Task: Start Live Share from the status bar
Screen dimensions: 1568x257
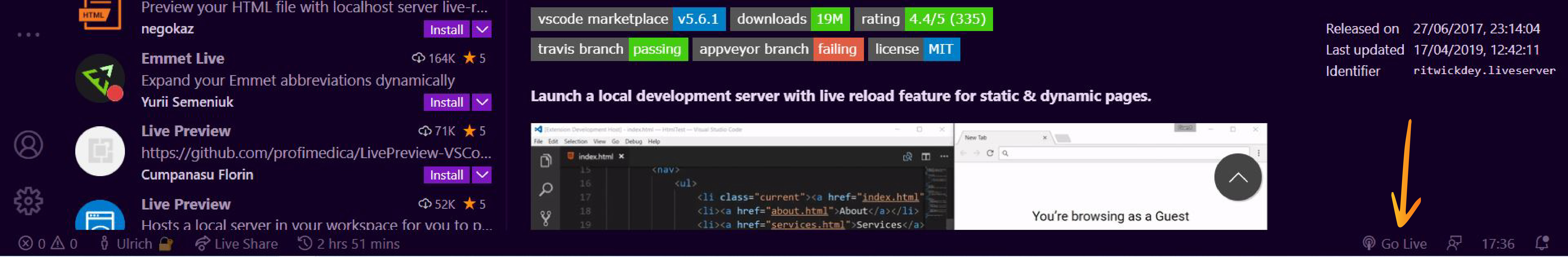Action: click(x=236, y=244)
